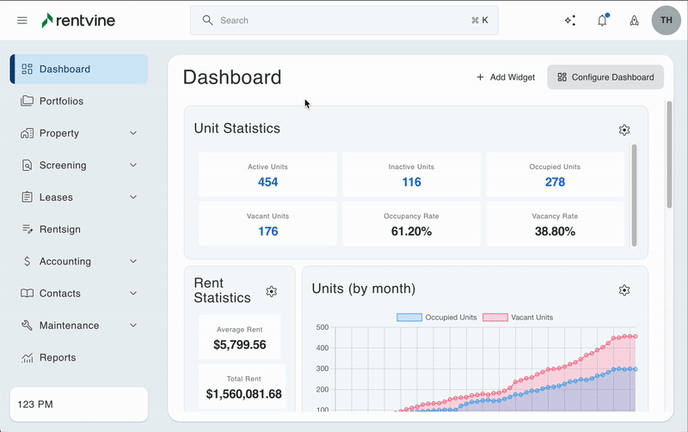Open Units by month settings gear
Screen dimensions: 688x432
click(x=624, y=290)
